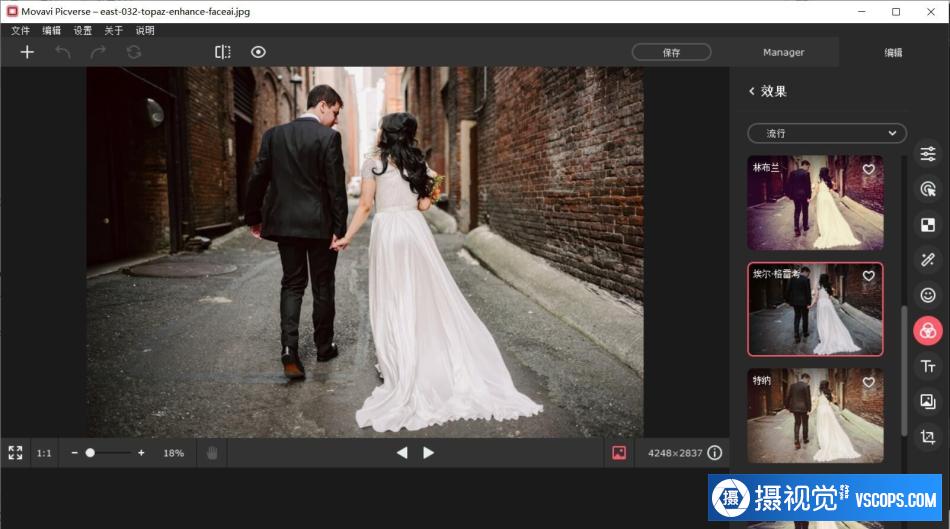Toggle the eye preview of original image
This screenshot has width=950, height=529.
(x=258, y=52)
